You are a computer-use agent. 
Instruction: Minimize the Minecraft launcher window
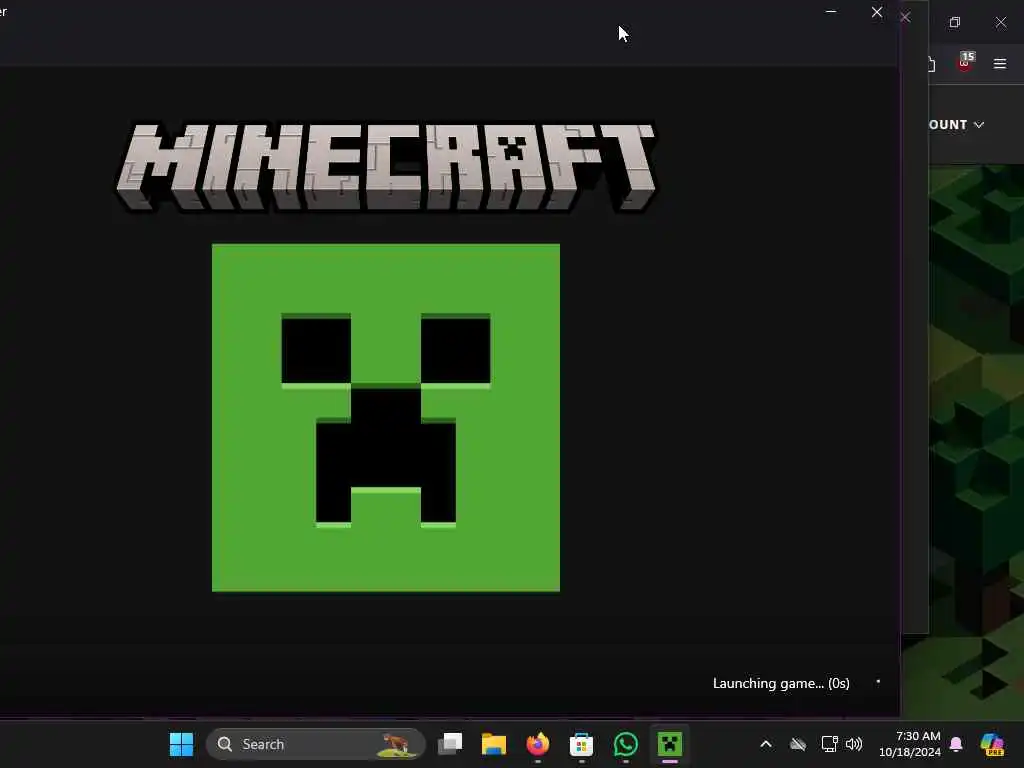[x=831, y=12]
